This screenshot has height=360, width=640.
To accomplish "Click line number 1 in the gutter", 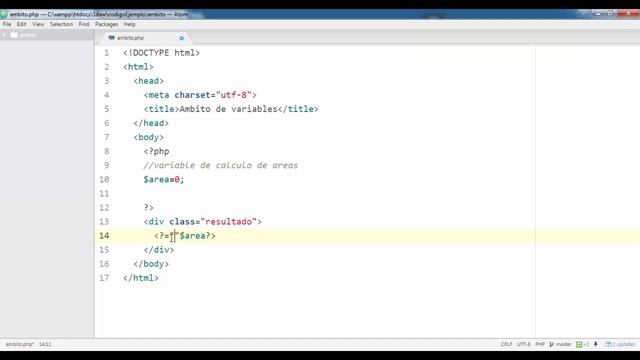I will tap(106, 53).
